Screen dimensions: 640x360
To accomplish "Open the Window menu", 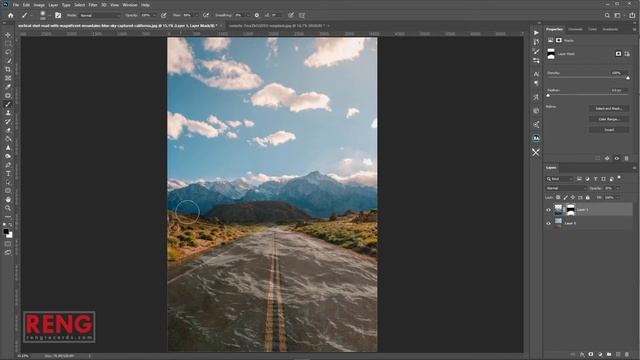I will (x=130, y=5).
